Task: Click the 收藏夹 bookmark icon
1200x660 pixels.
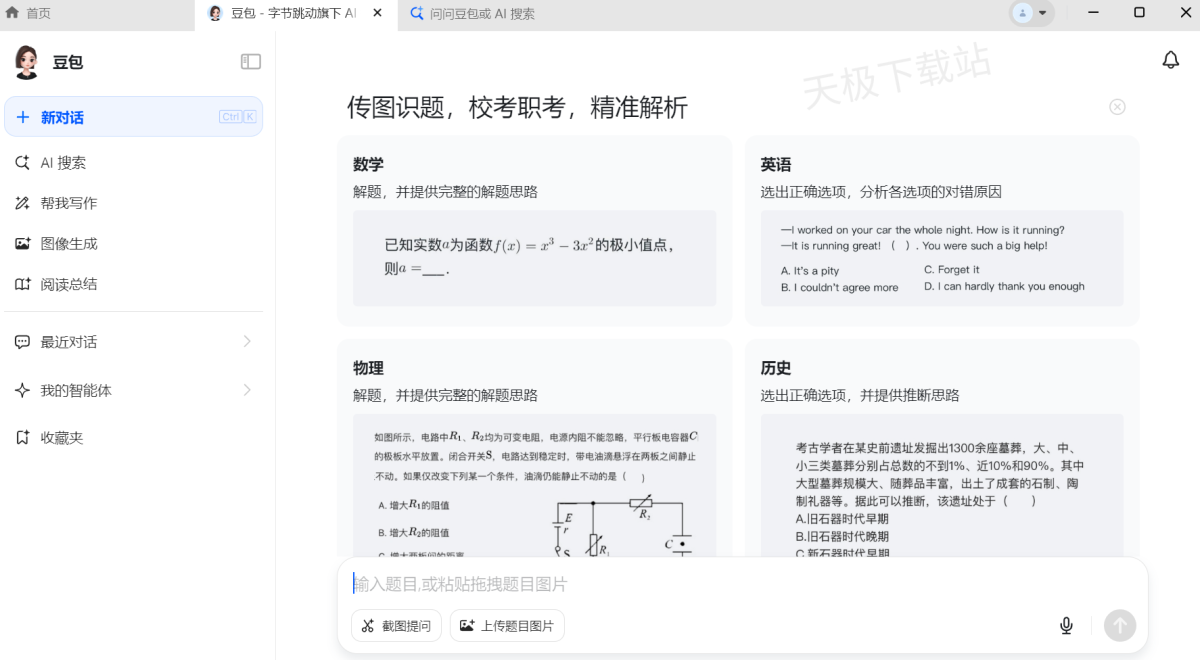Action: click(x=22, y=438)
